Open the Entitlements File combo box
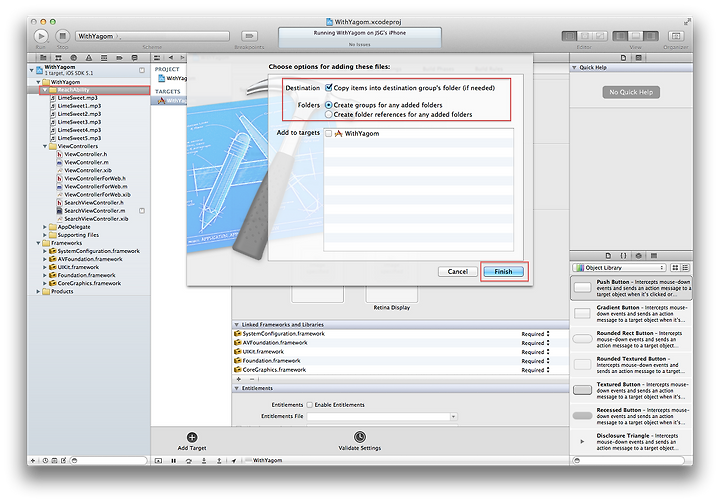The width and height of the screenshot is (720, 503). (x=382, y=417)
